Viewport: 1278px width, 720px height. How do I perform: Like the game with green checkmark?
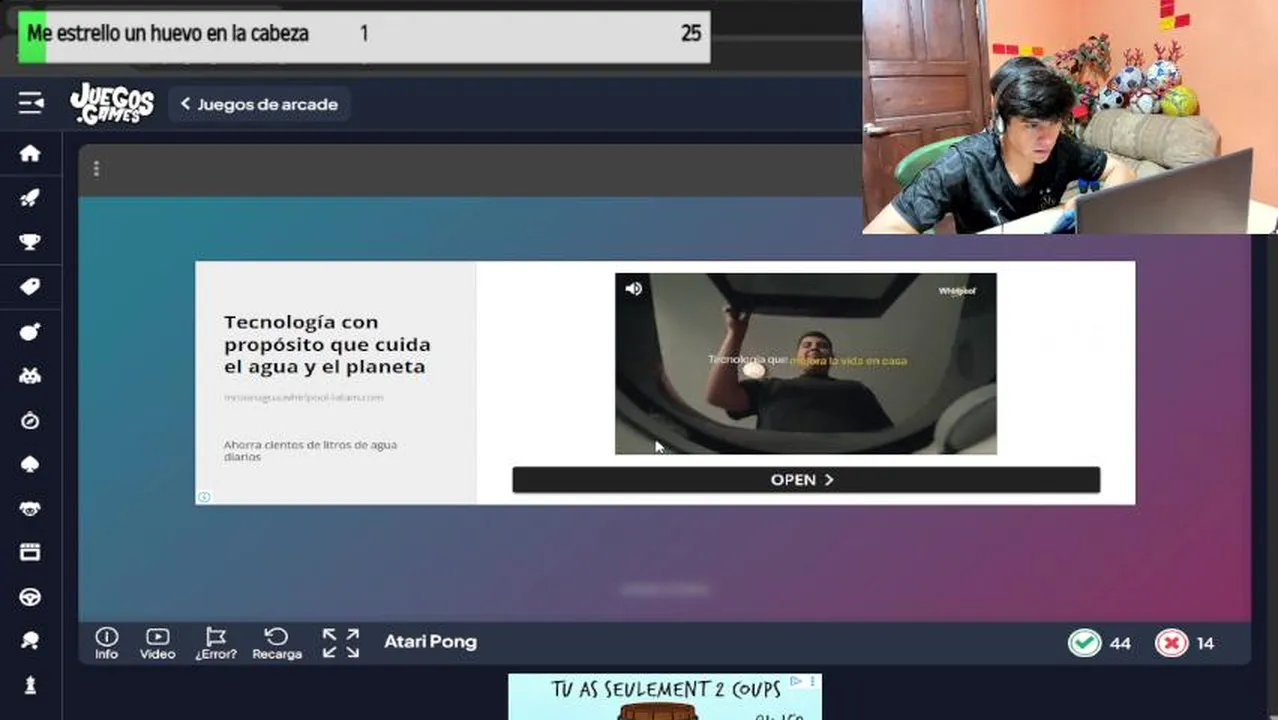click(x=1084, y=642)
